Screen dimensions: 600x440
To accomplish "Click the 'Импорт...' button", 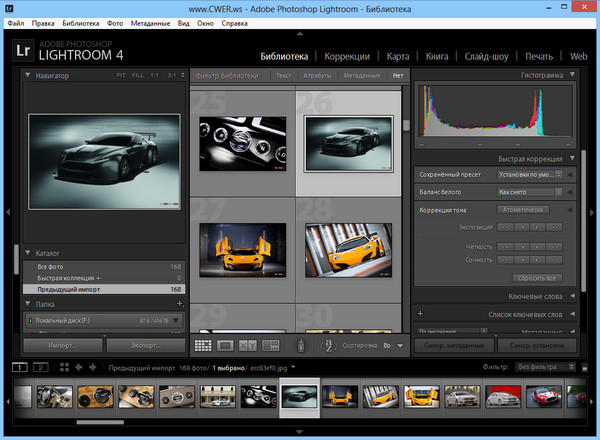I will (62, 344).
